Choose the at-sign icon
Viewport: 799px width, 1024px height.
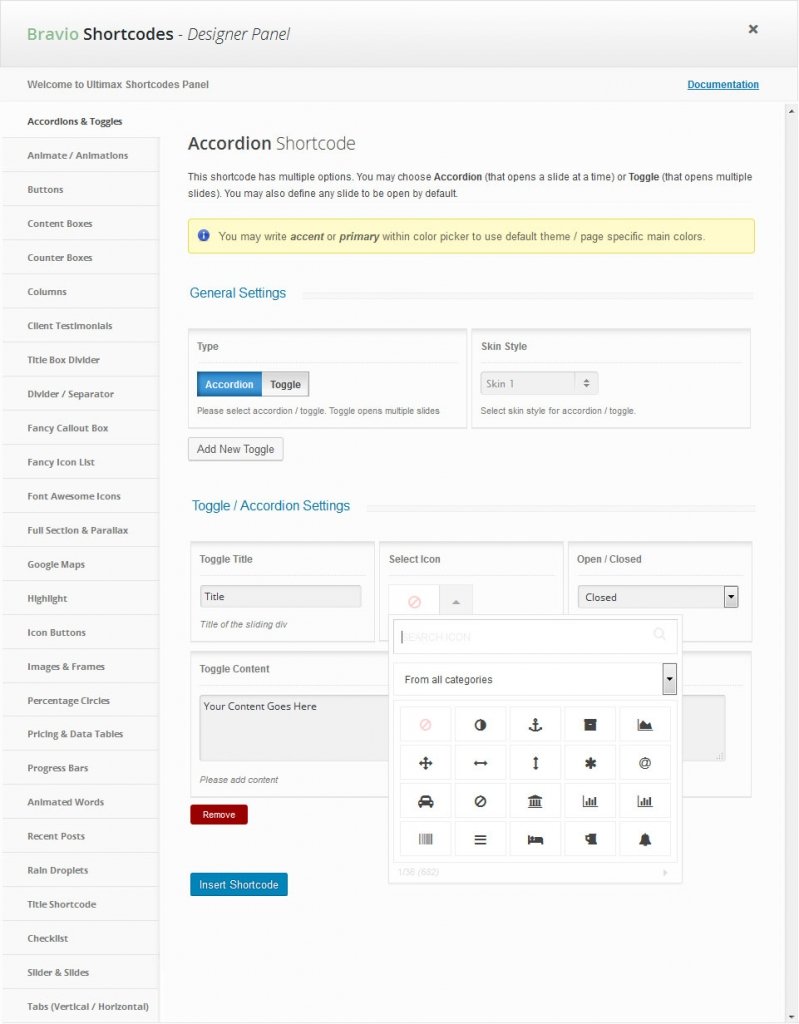[645, 763]
